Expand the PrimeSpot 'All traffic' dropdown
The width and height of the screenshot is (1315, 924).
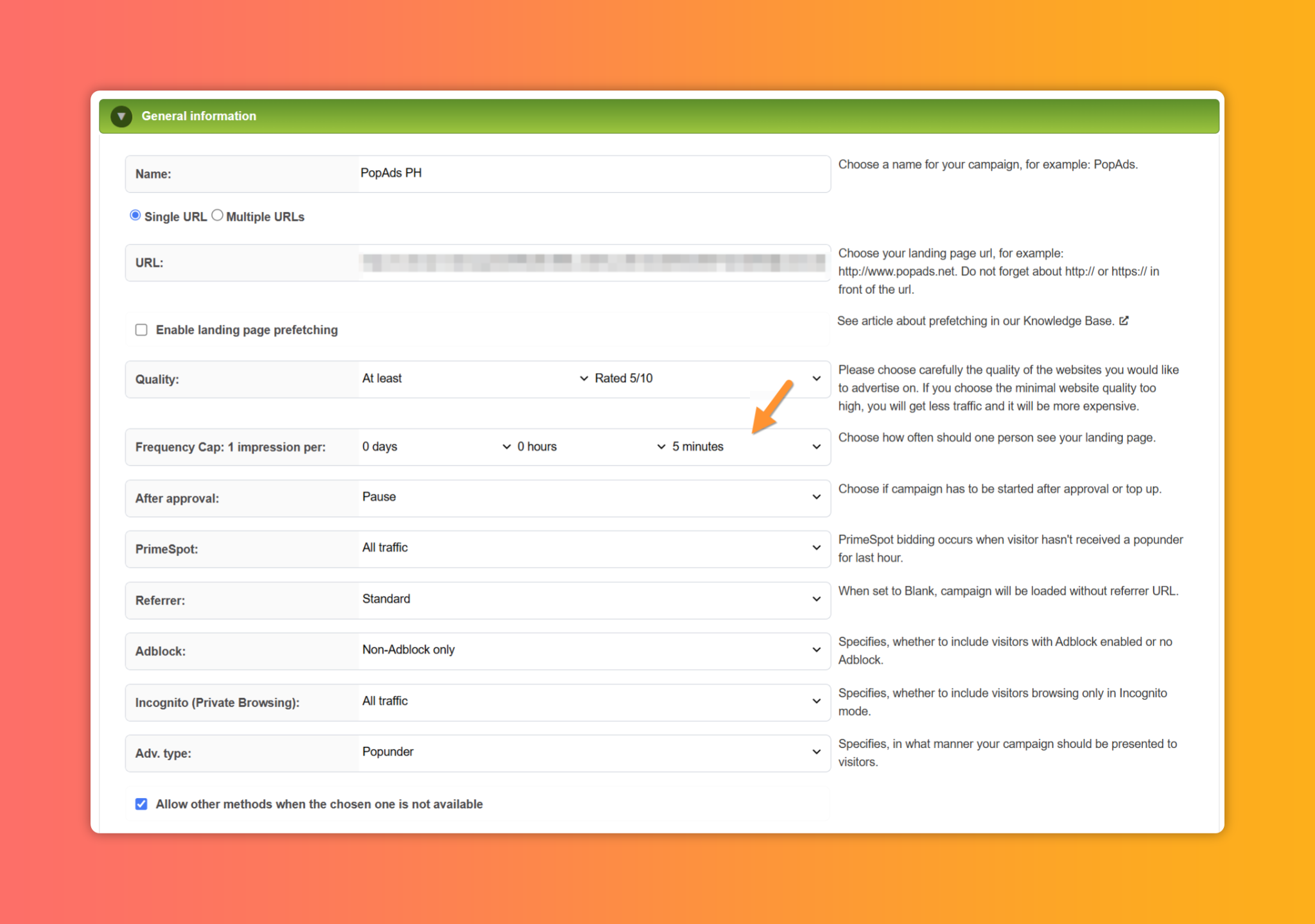[592, 548]
